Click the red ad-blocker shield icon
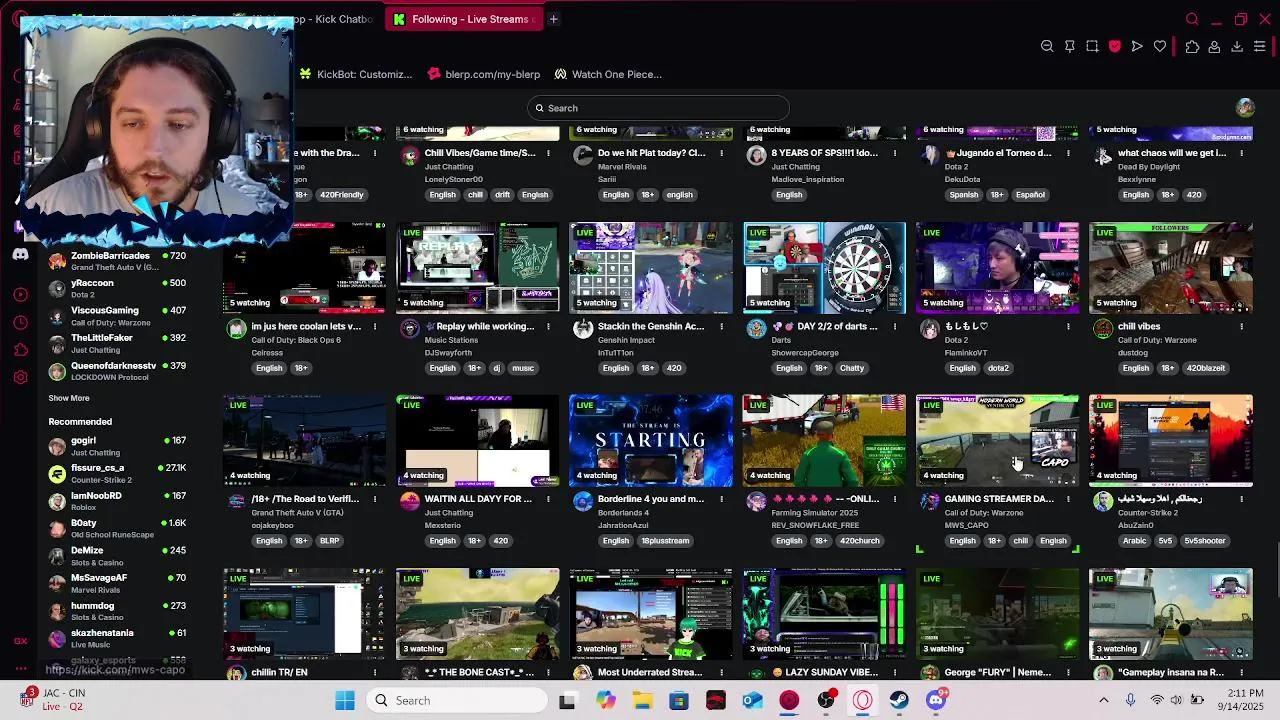The height and width of the screenshot is (720, 1280). [1115, 46]
